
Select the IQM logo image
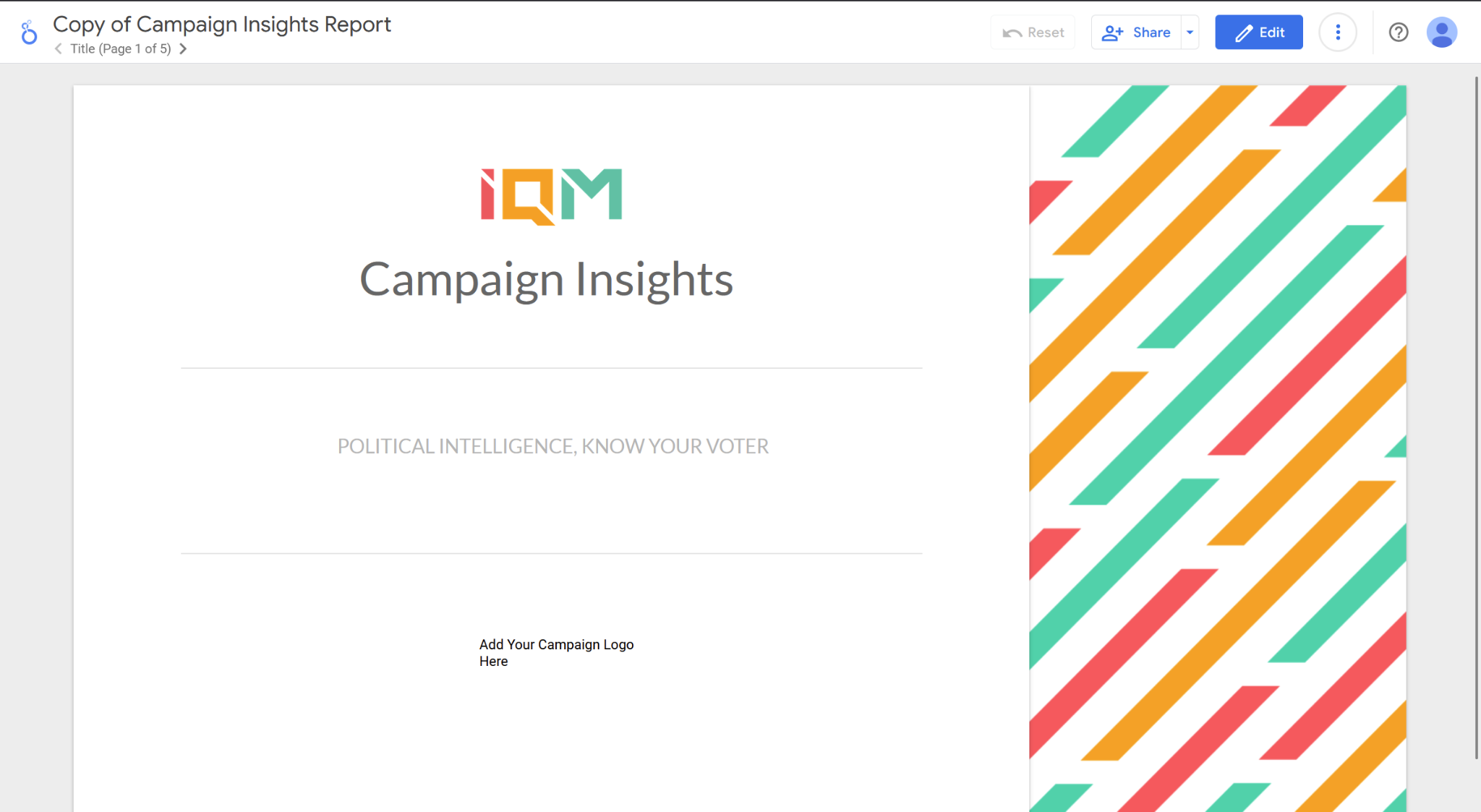tap(551, 196)
